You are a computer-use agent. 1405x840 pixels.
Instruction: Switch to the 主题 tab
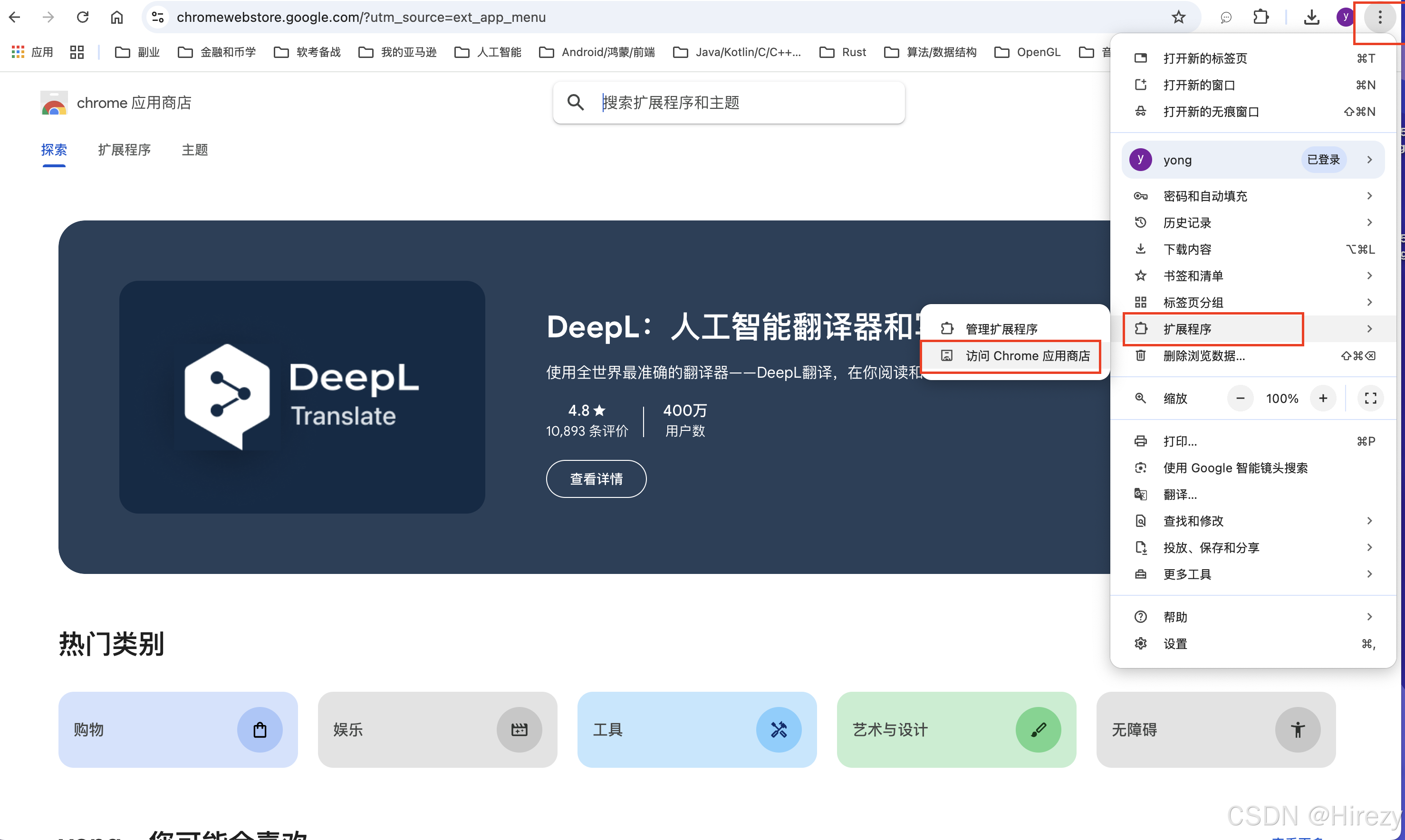195,150
